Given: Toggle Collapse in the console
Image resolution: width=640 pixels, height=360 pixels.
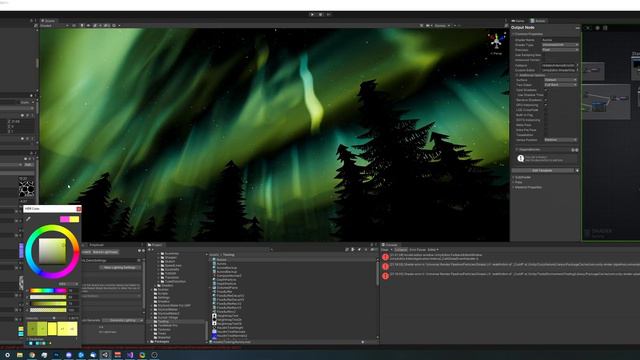Looking at the screenshot, I should (x=401, y=250).
